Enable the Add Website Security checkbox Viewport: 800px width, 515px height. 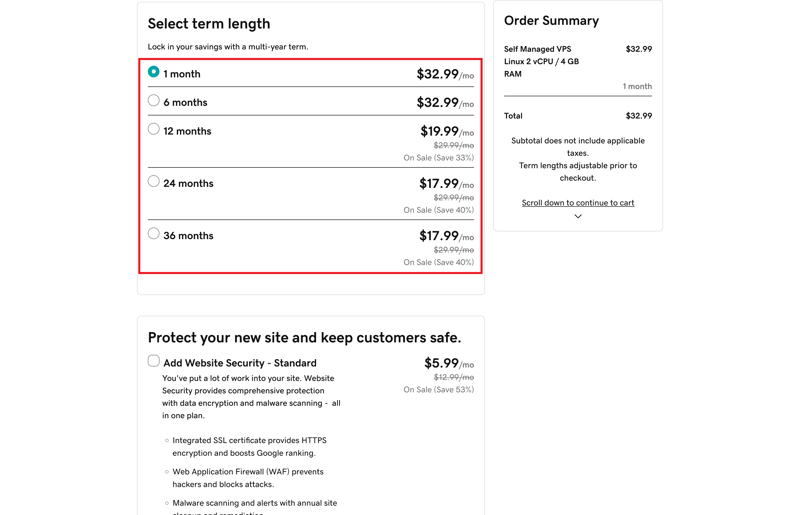pyautogui.click(x=154, y=361)
